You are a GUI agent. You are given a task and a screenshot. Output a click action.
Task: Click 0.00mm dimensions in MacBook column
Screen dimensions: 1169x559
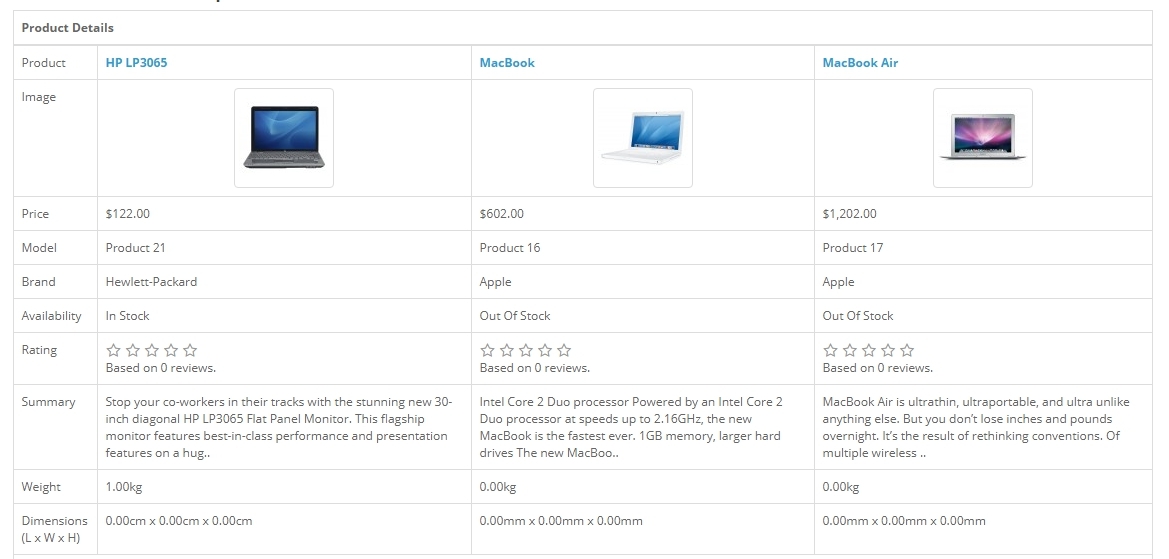(561, 521)
